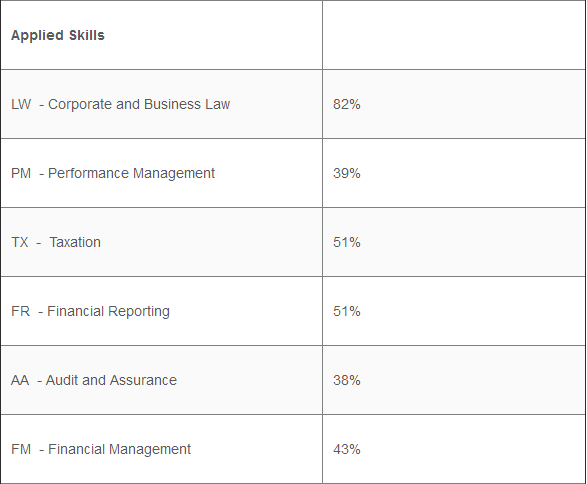The height and width of the screenshot is (484, 587).
Task: Click the FM paper code
Action: coord(21,449)
